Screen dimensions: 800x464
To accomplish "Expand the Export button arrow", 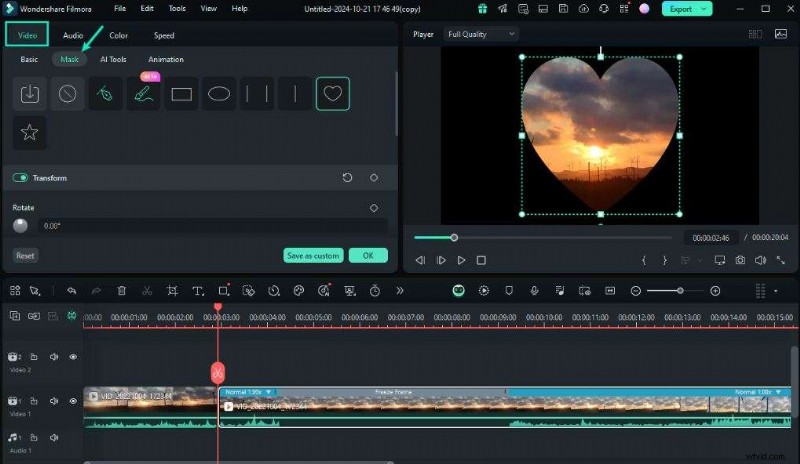I will (704, 9).
